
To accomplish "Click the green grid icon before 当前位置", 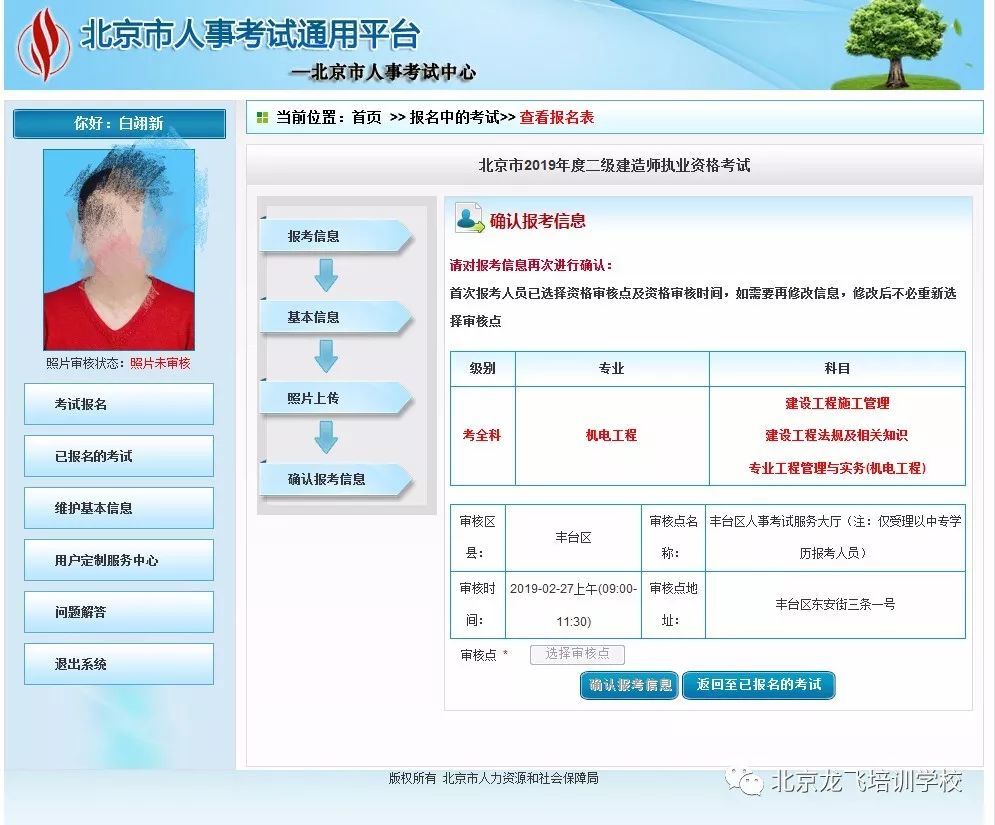I will 262,117.
